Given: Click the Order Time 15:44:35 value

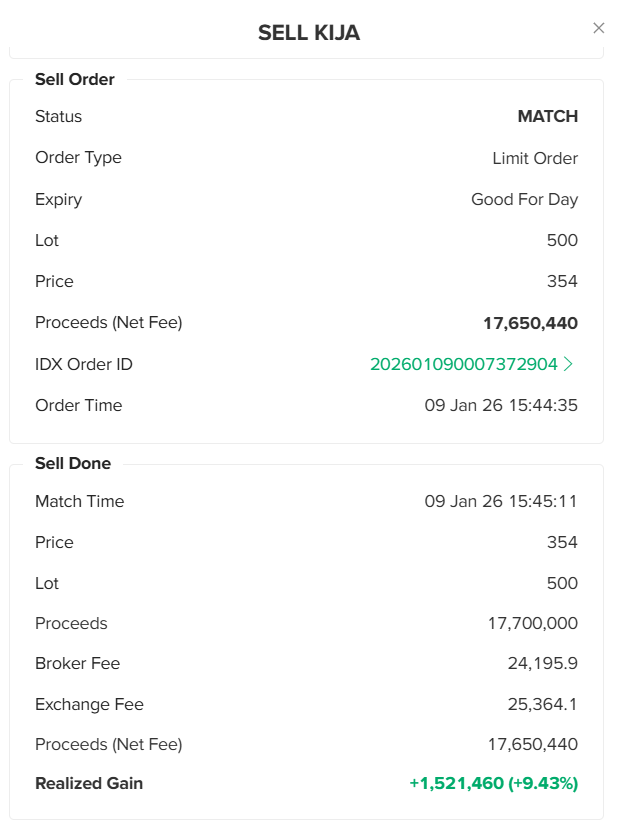Looking at the screenshot, I should pos(501,405).
